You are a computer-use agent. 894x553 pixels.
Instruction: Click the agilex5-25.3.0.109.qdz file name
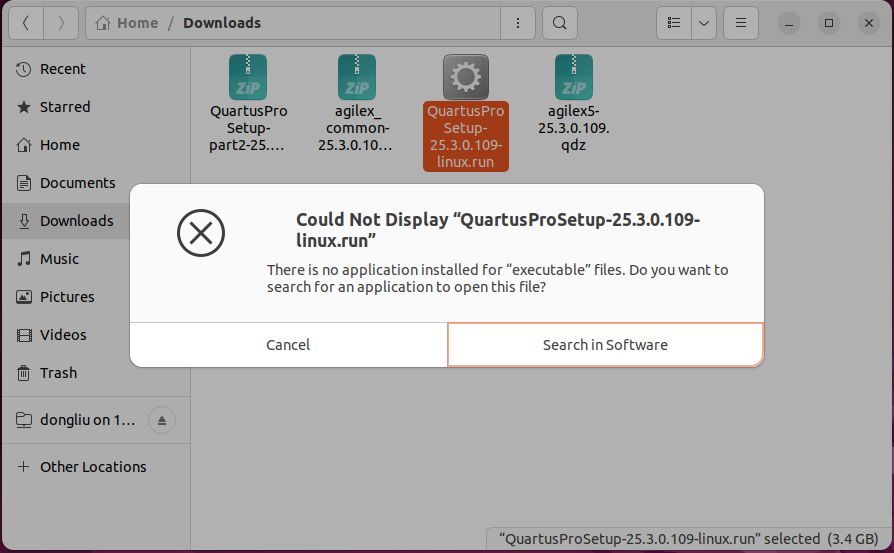point(574,128)
